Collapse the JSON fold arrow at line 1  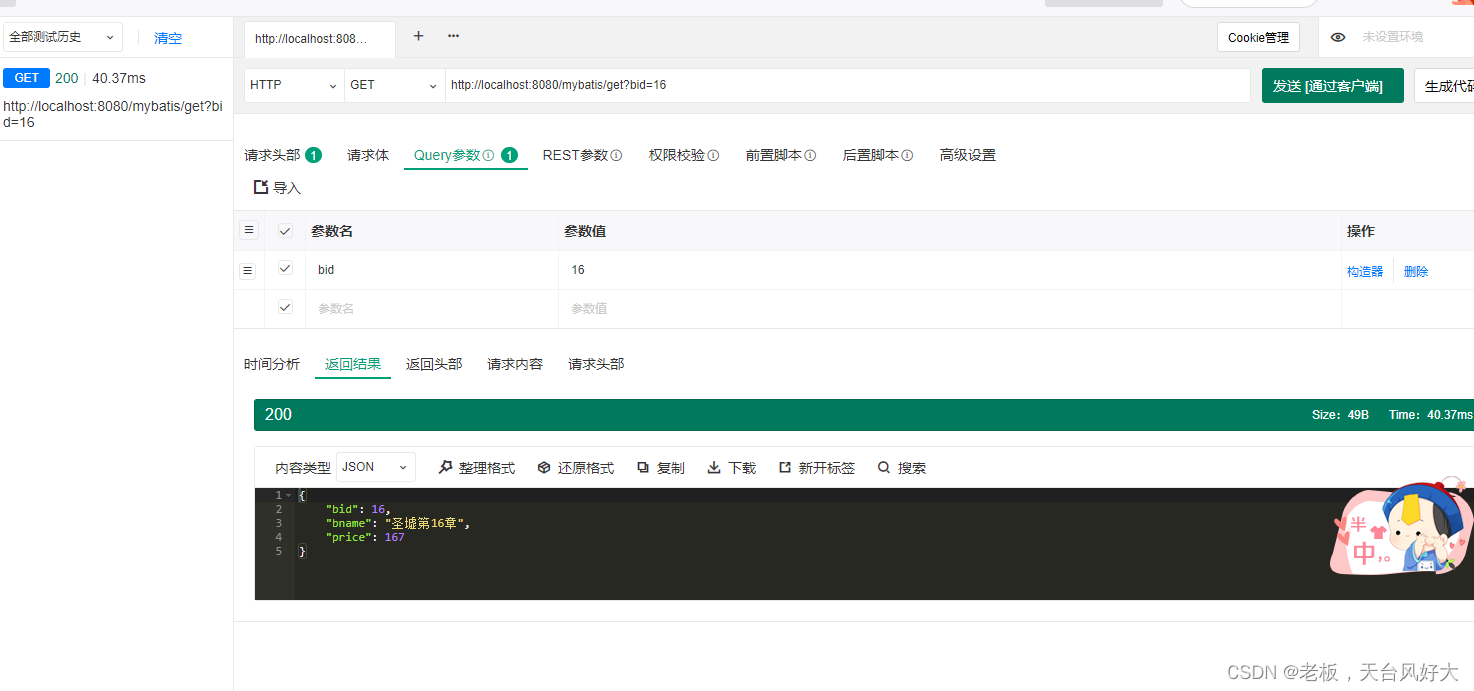point(289,495)
